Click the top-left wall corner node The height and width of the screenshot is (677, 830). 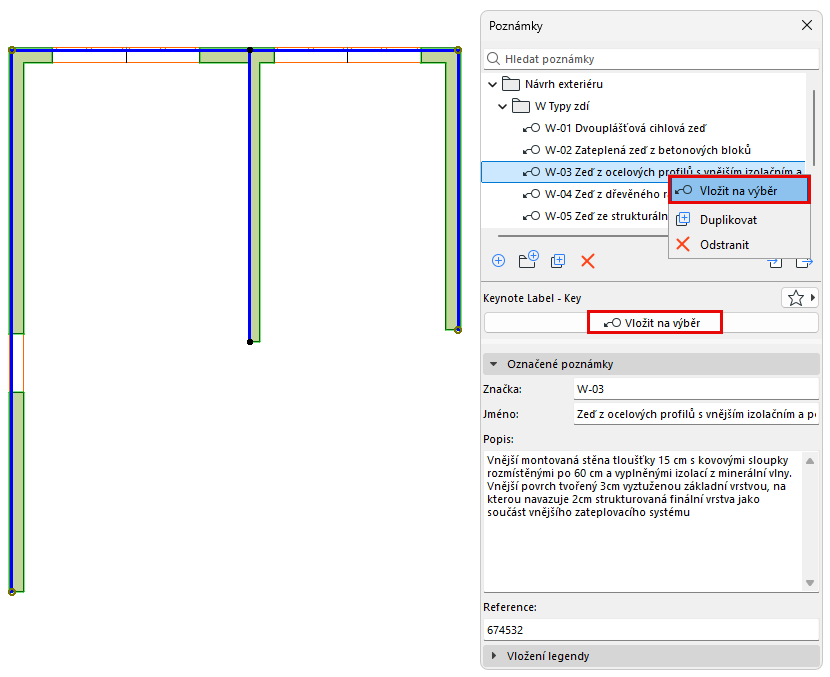[12, 50]
